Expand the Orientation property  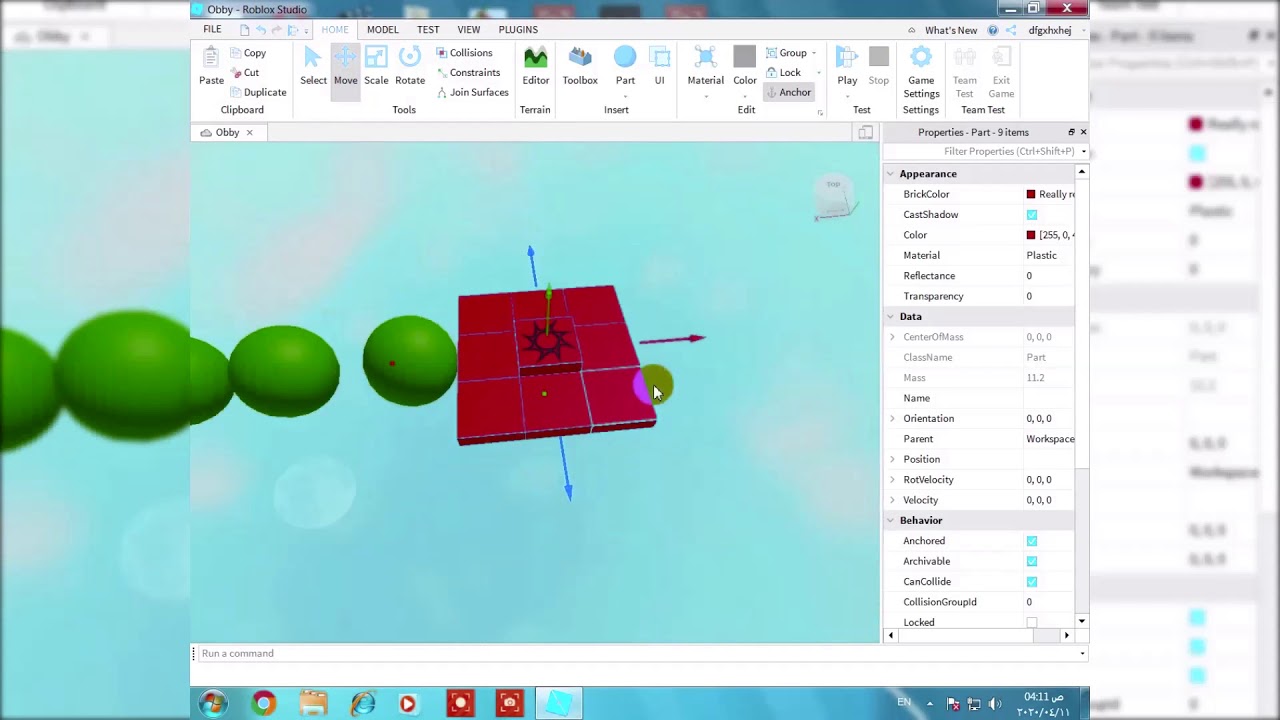pyautogui.click(x=893, y=418)
